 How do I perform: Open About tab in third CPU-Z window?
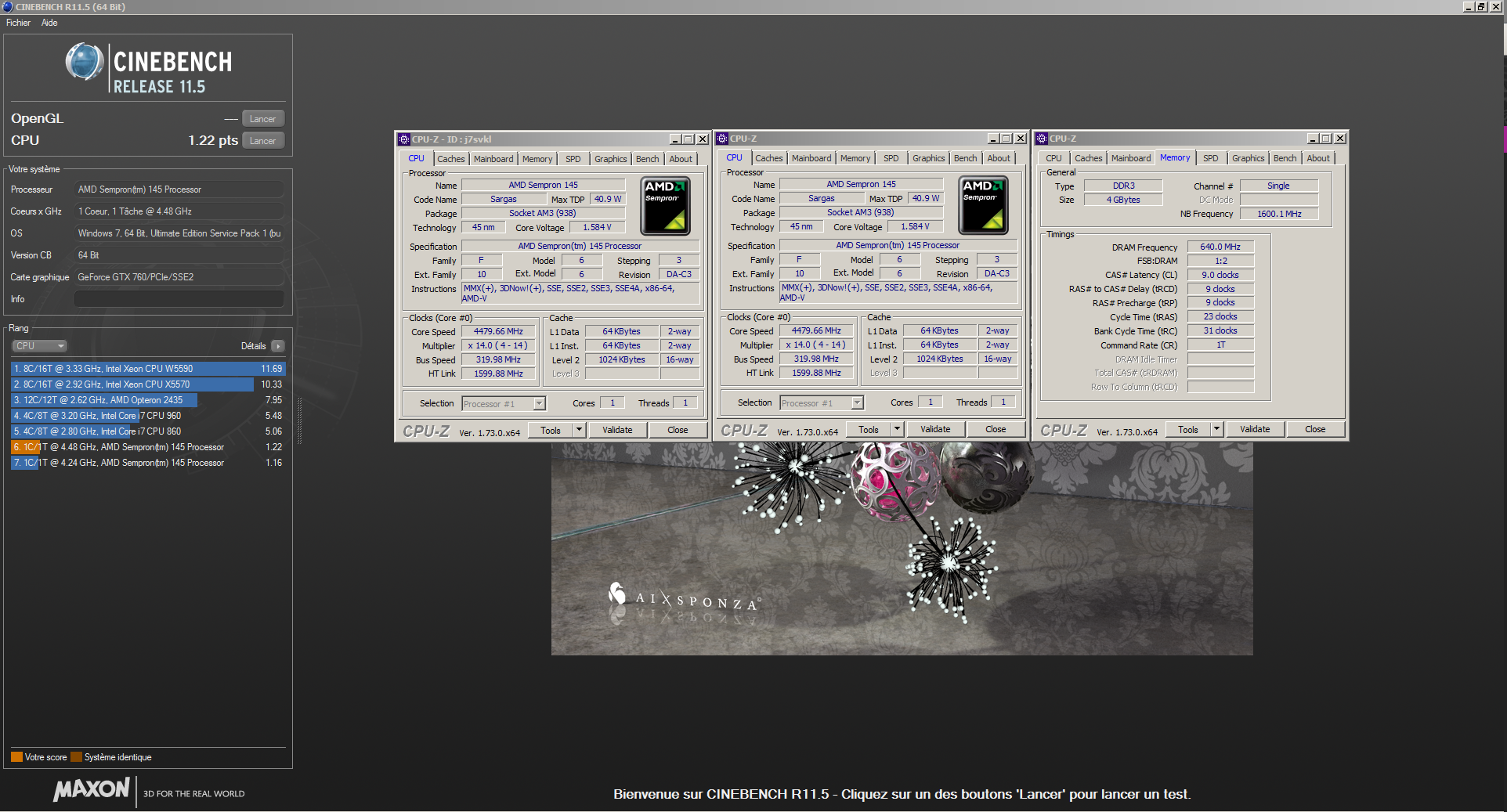(1318, 158)
